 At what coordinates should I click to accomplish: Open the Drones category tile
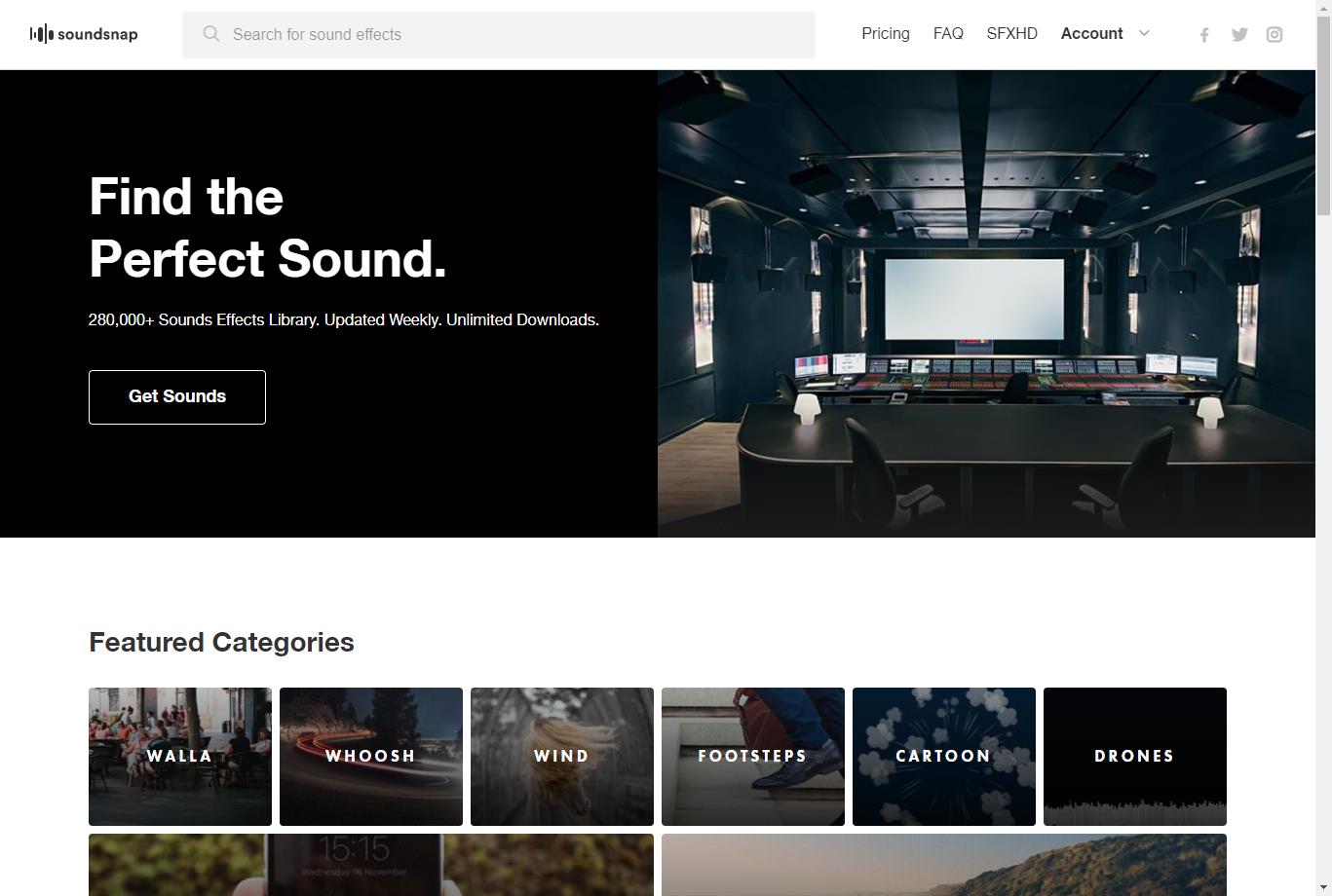(x=1135, y=756)
